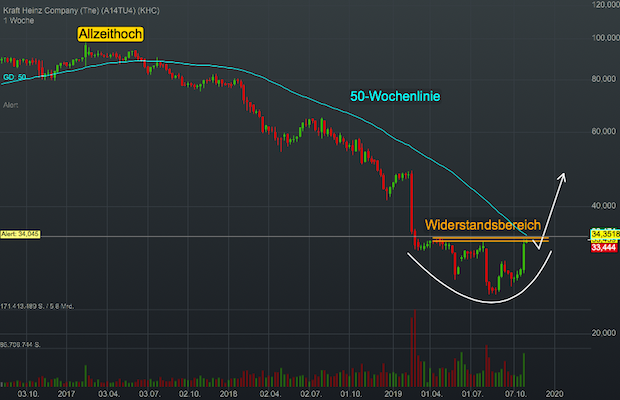
Task: Click the '01.10.' date axis label
Action: click(351, 394)
